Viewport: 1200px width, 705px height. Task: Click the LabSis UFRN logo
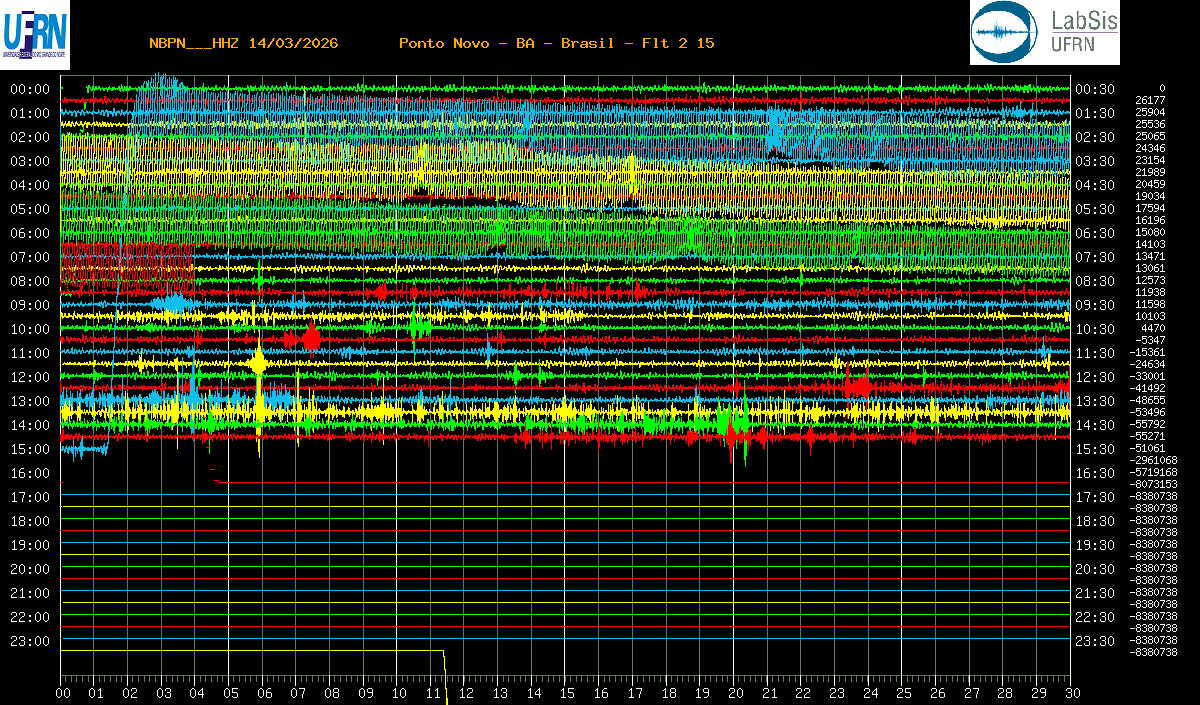[1045, 33]
